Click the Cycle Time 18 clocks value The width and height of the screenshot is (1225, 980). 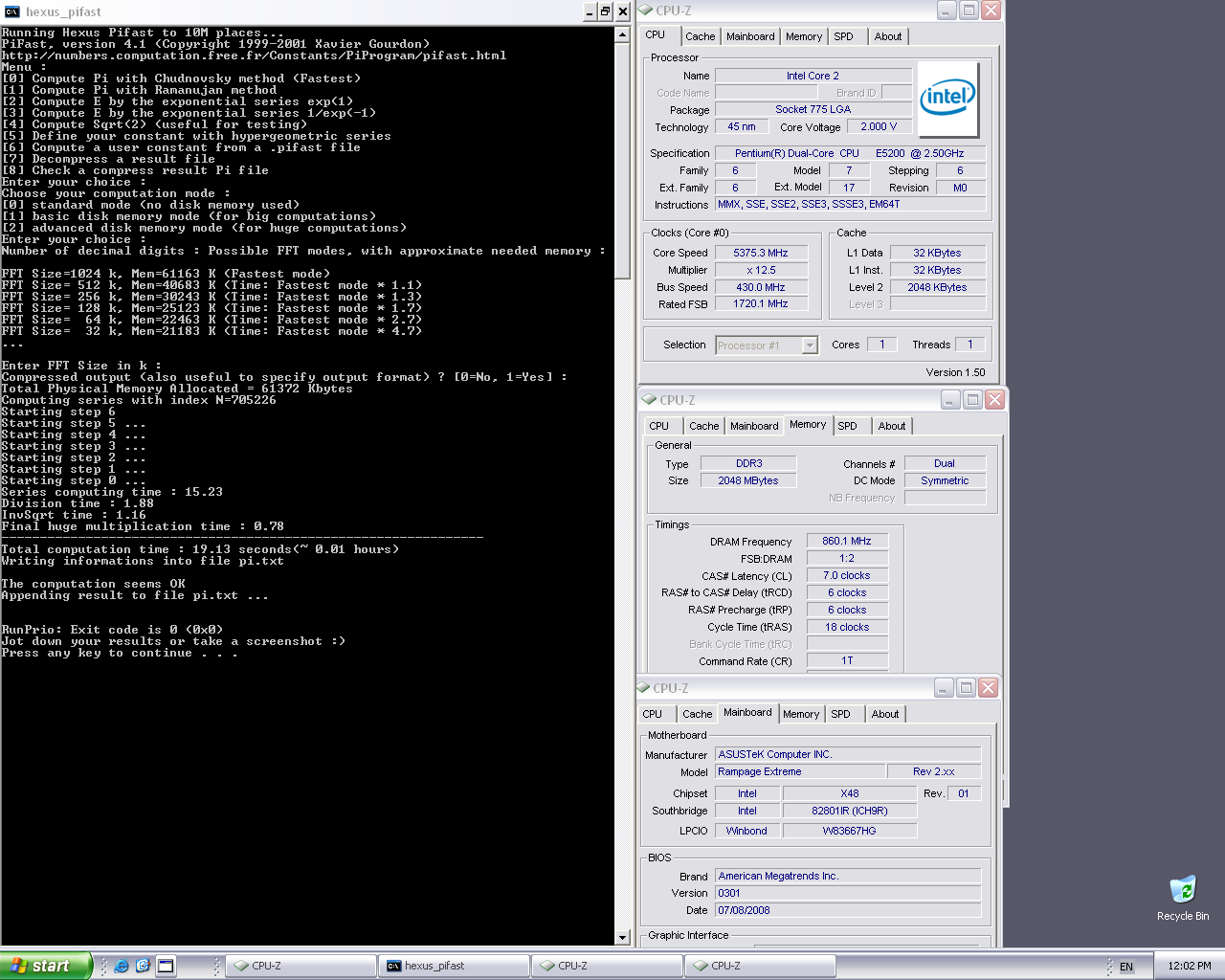[847, 627]
